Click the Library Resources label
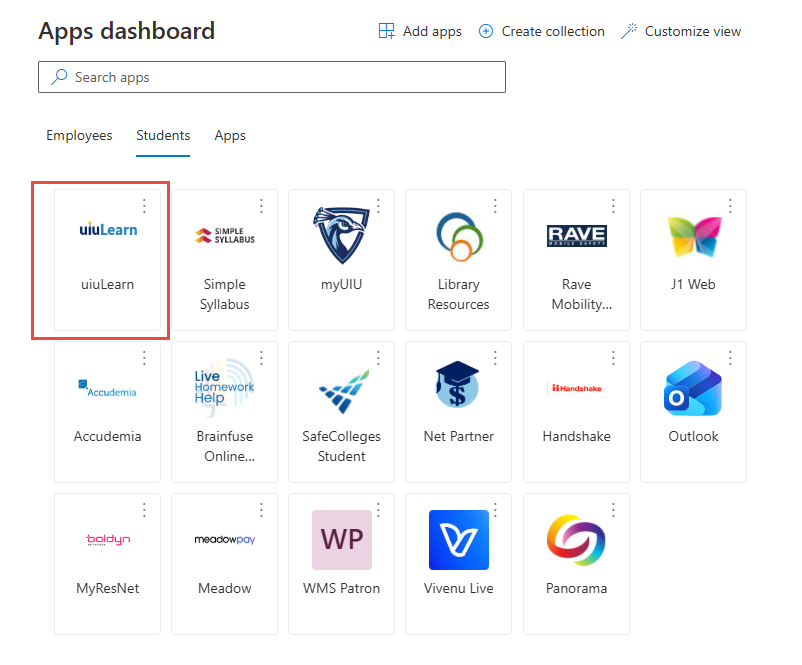The image size is (802, 665). tap(459, 294)
